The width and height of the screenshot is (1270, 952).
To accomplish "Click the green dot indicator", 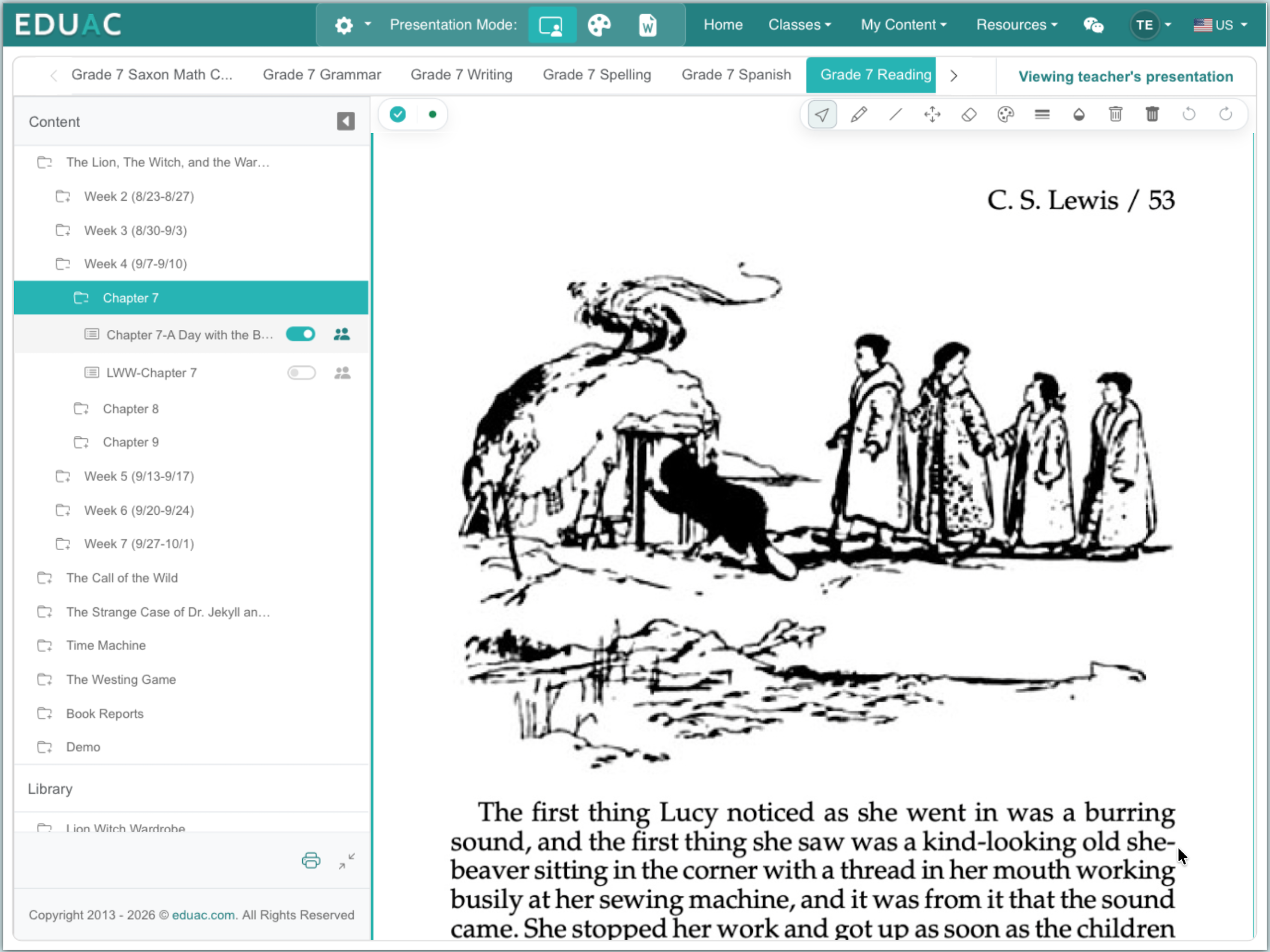I will [433, 114].
